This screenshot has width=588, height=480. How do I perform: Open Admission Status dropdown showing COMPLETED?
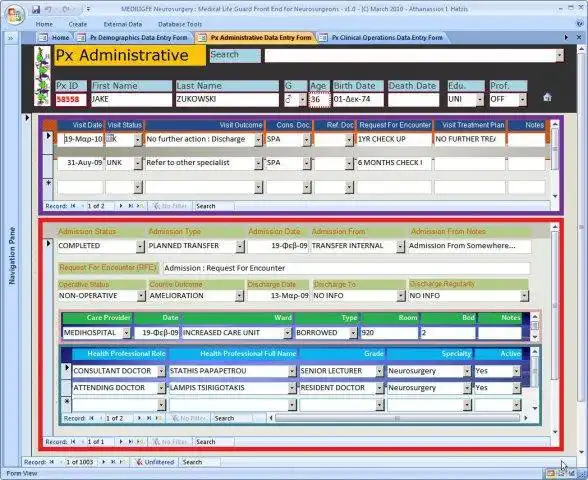[x=140, y=246]
